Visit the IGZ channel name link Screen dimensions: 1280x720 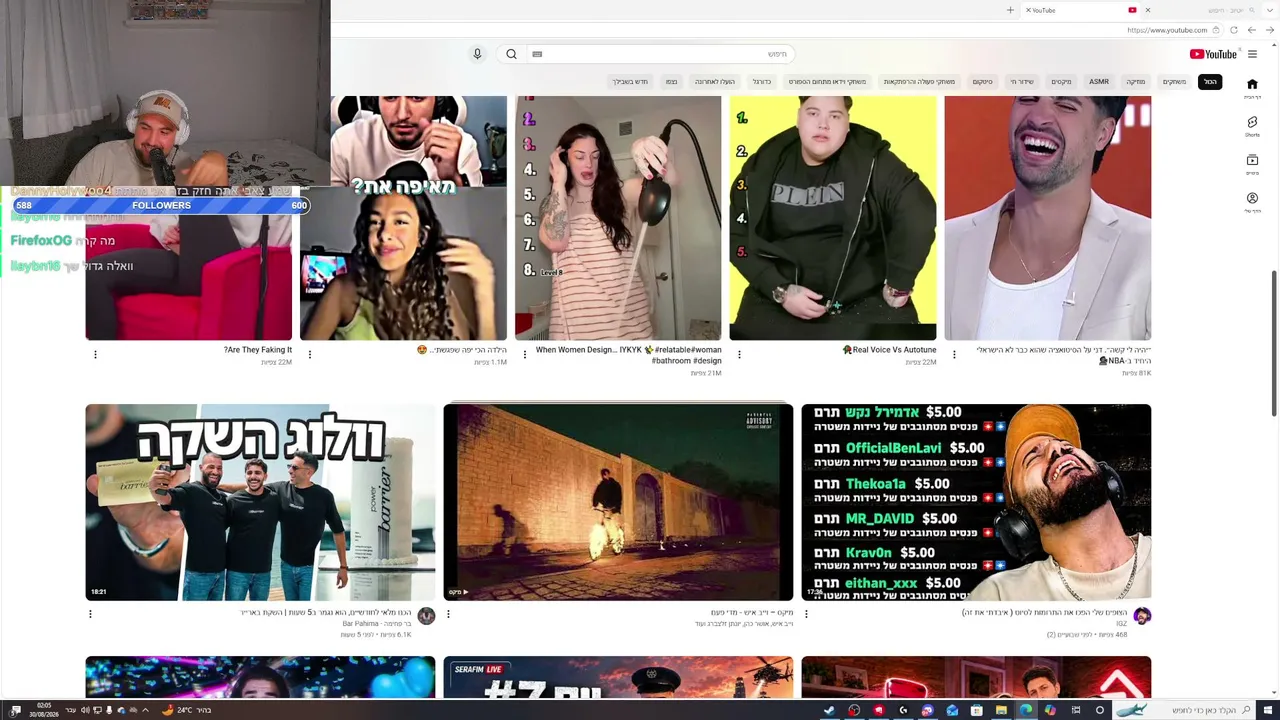[x=1121, y=623]
